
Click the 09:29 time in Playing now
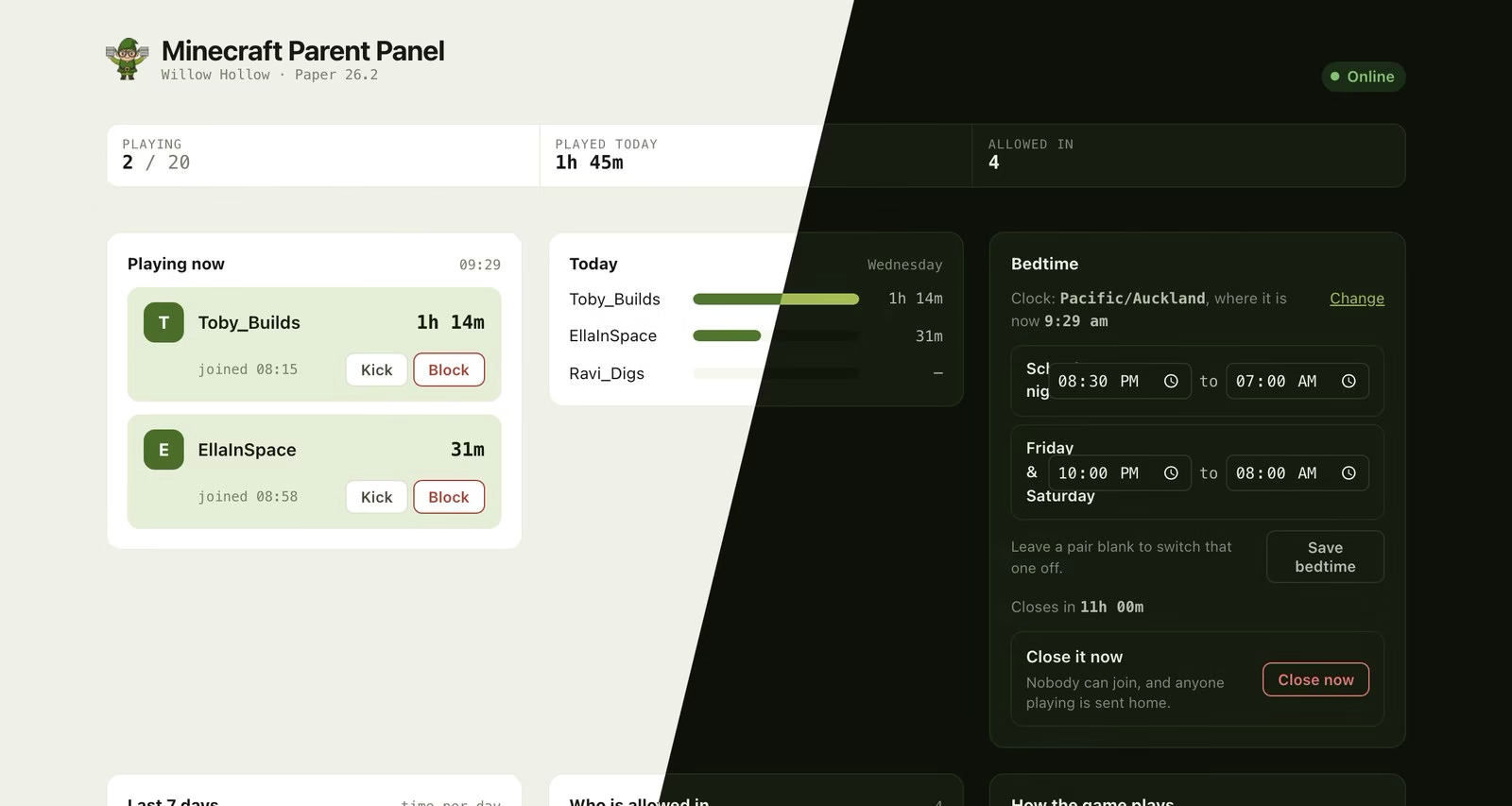480,265
